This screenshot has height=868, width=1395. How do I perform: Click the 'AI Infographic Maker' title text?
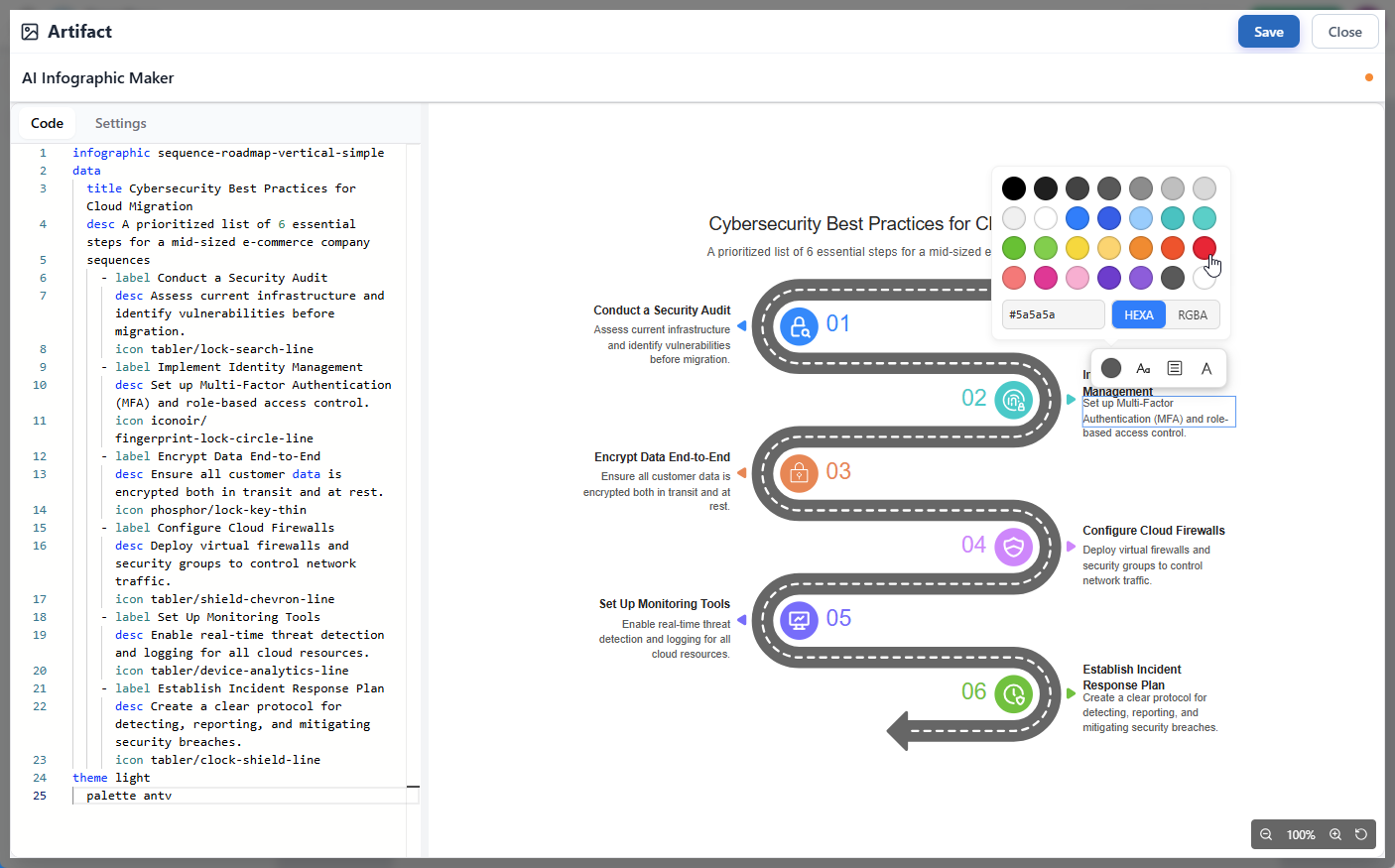pyautogui.click(x=98, y=78)
